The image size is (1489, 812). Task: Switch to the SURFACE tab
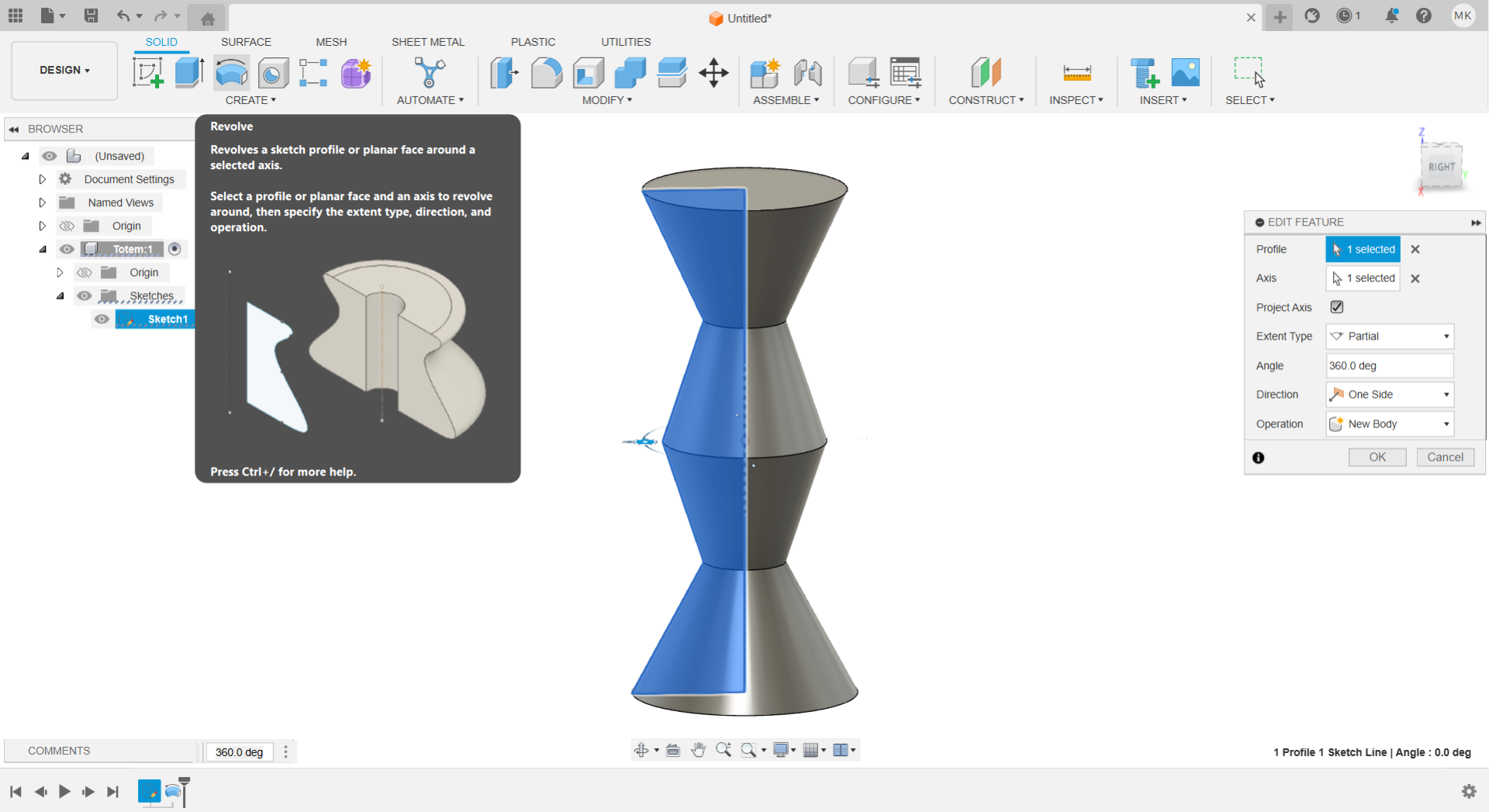click(x=246, y=42)
